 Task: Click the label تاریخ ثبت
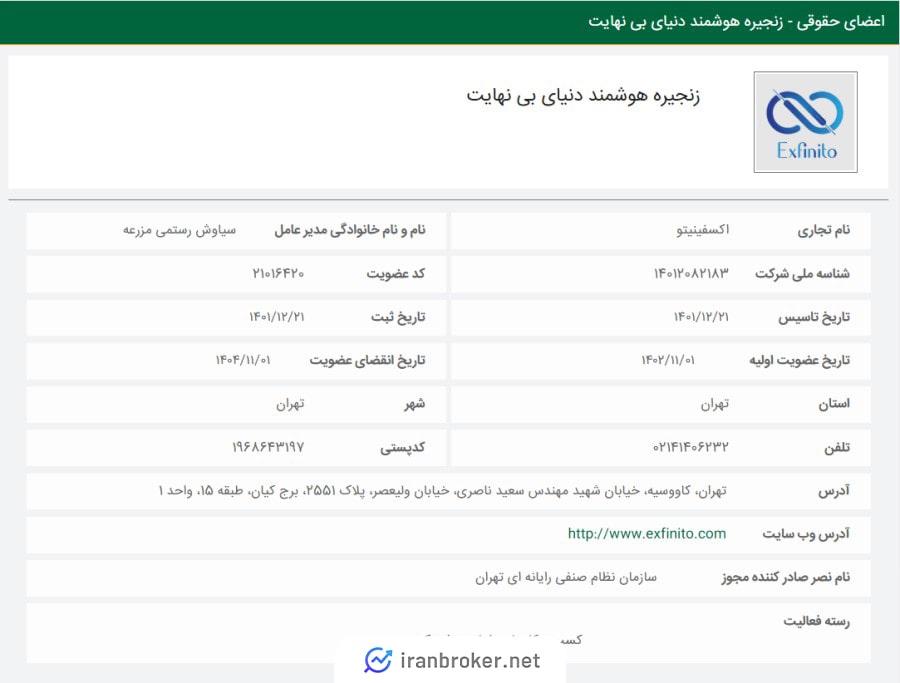(x=398, y=317)
